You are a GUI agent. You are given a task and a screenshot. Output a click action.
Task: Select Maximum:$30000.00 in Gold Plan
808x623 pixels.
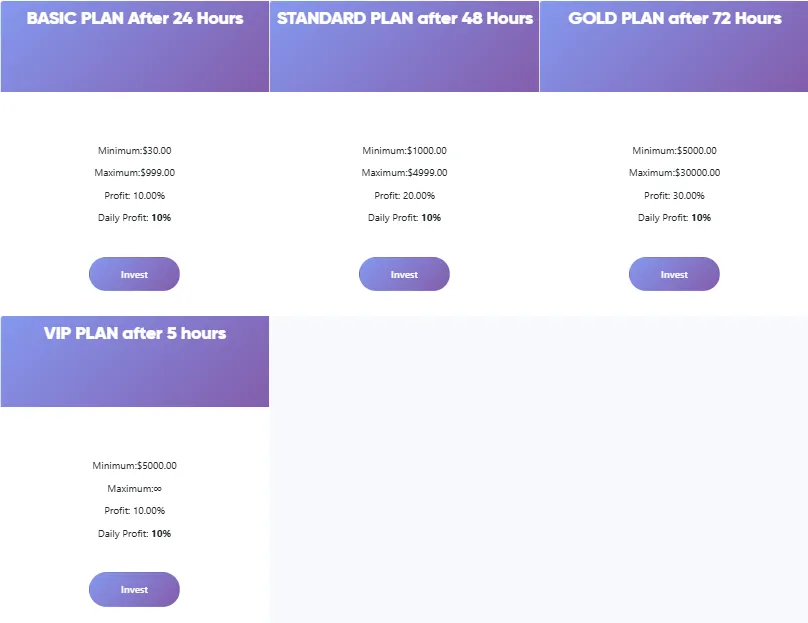click(x=674, y=173)
